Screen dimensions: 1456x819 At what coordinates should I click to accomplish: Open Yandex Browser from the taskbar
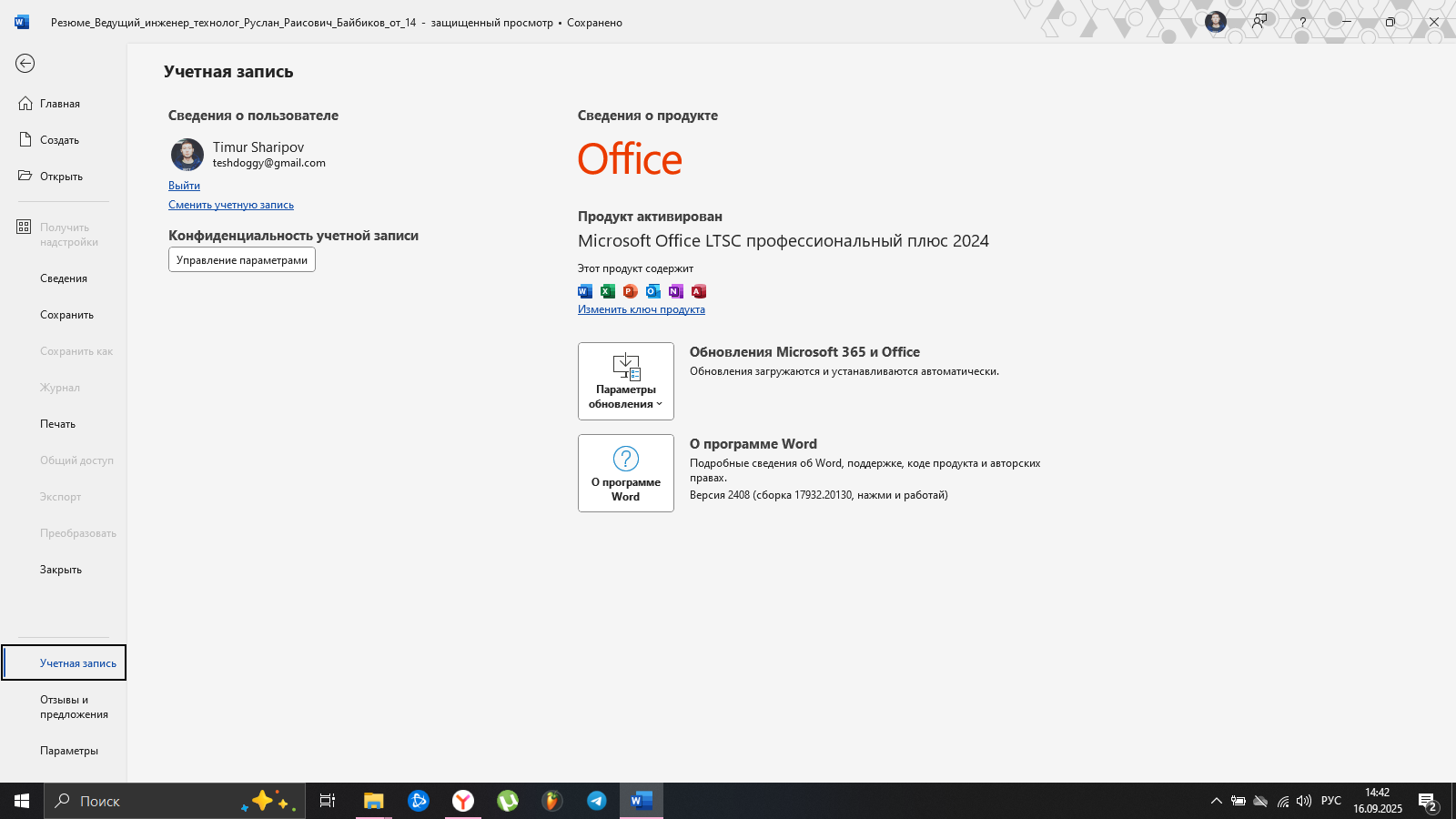tap(463, 801)
